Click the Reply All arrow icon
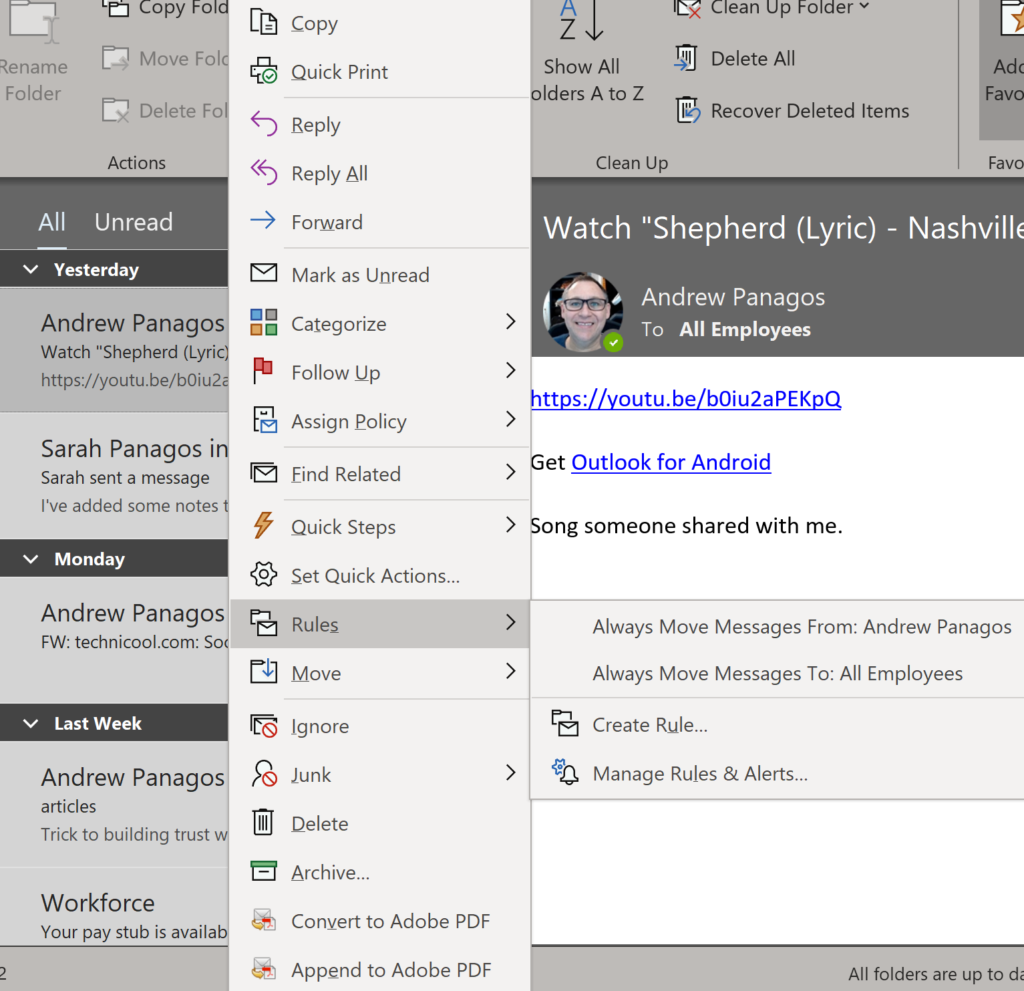 coord(264,173)
